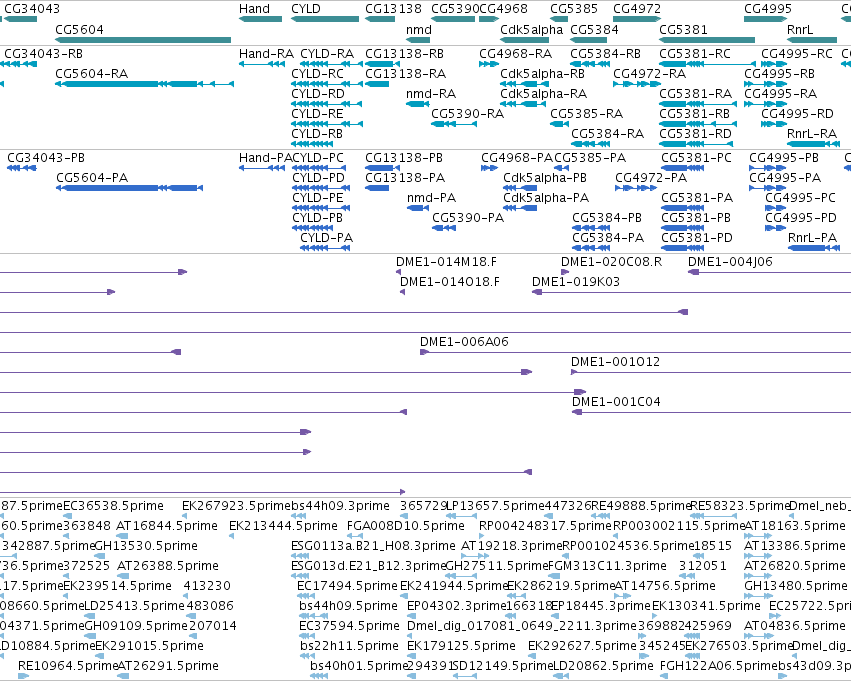Open the CG5381-PC protein label

tap(696, 157)
